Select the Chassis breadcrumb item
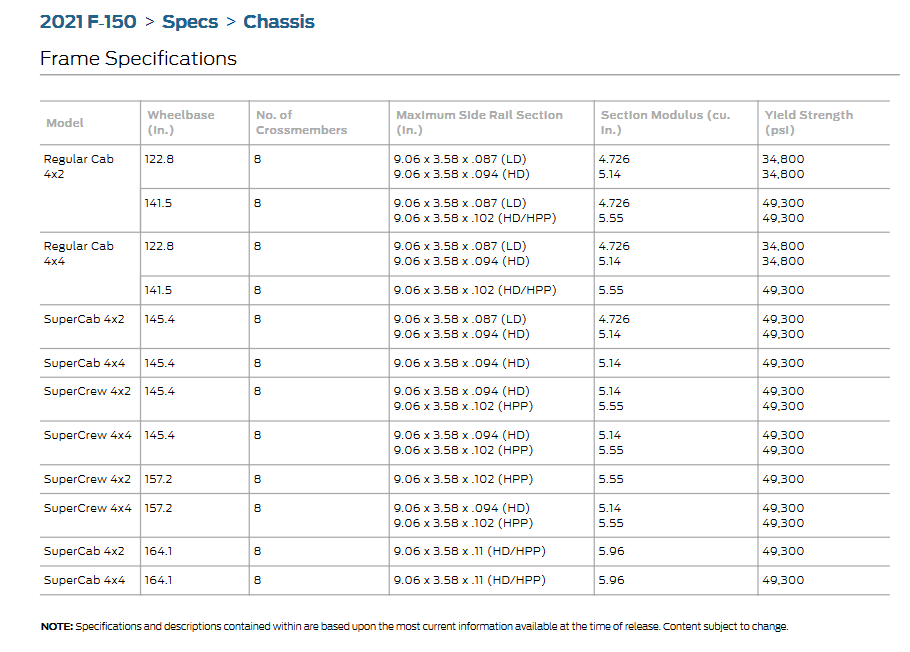This screenshot has height=652, width=910. click(279, 22)
